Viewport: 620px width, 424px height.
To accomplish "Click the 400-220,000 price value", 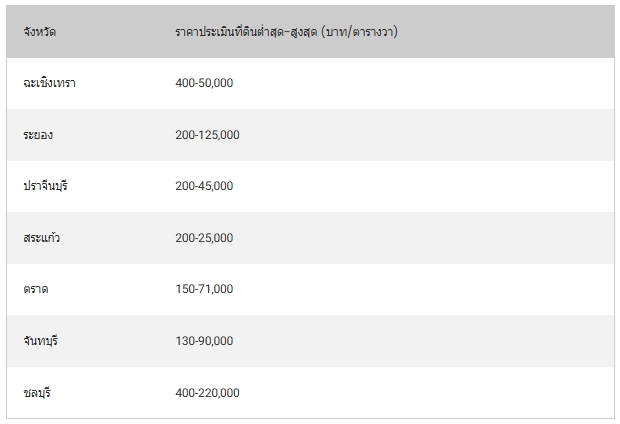I will pos(207,393).
